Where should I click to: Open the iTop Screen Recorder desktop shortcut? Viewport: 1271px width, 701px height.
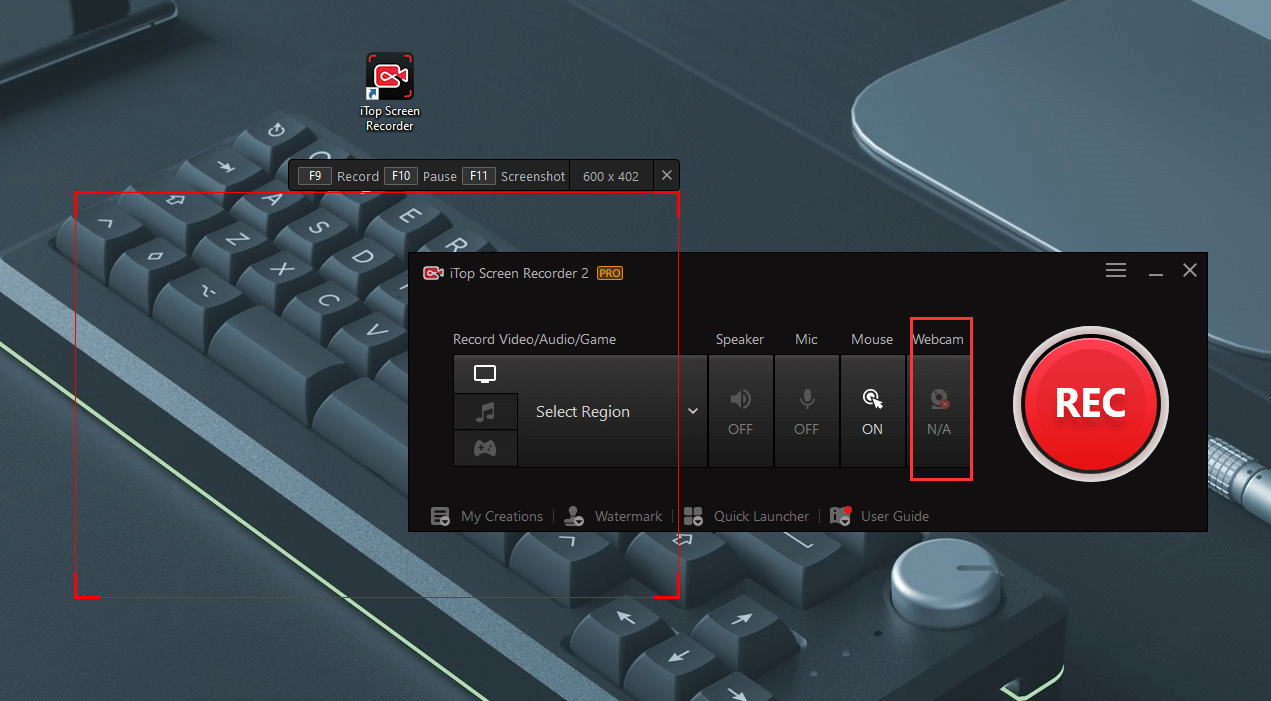(390, 92)
